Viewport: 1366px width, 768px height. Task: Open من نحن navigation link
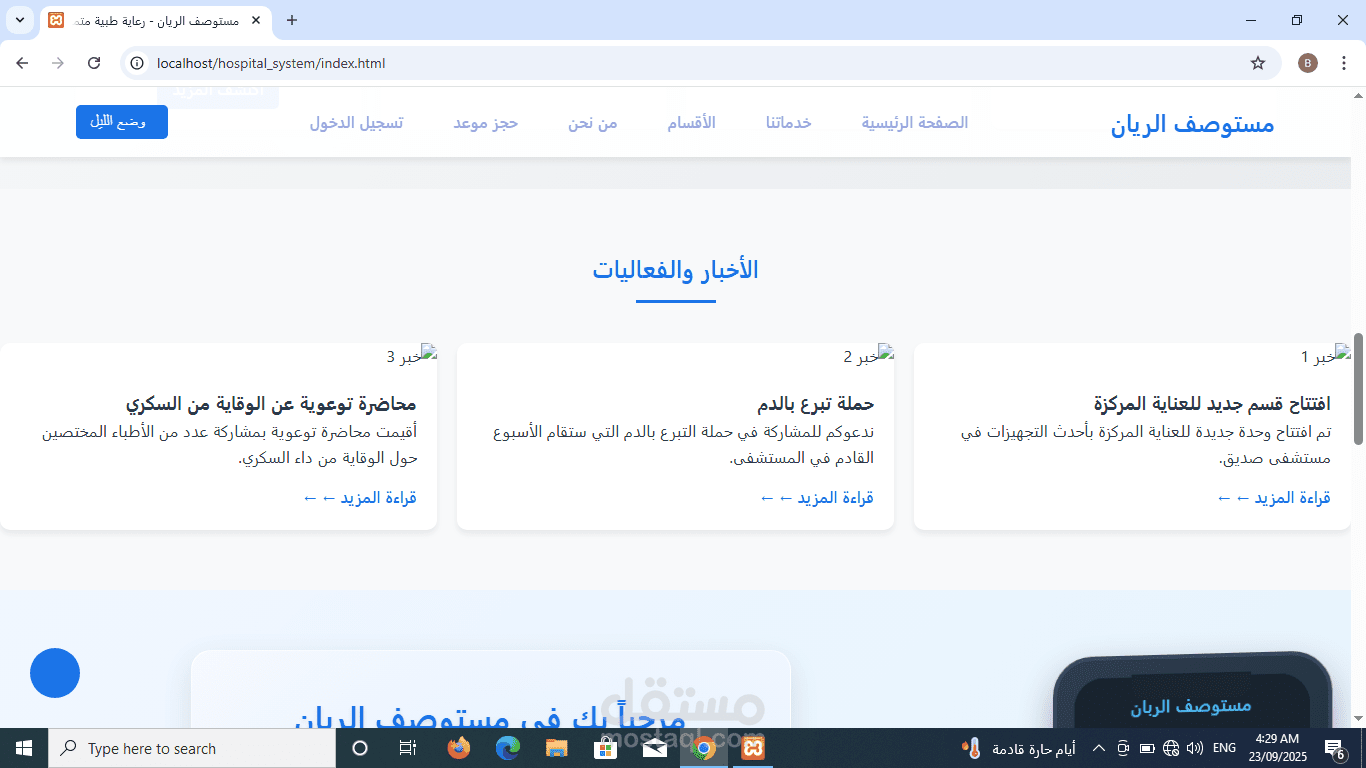[593, 123]
